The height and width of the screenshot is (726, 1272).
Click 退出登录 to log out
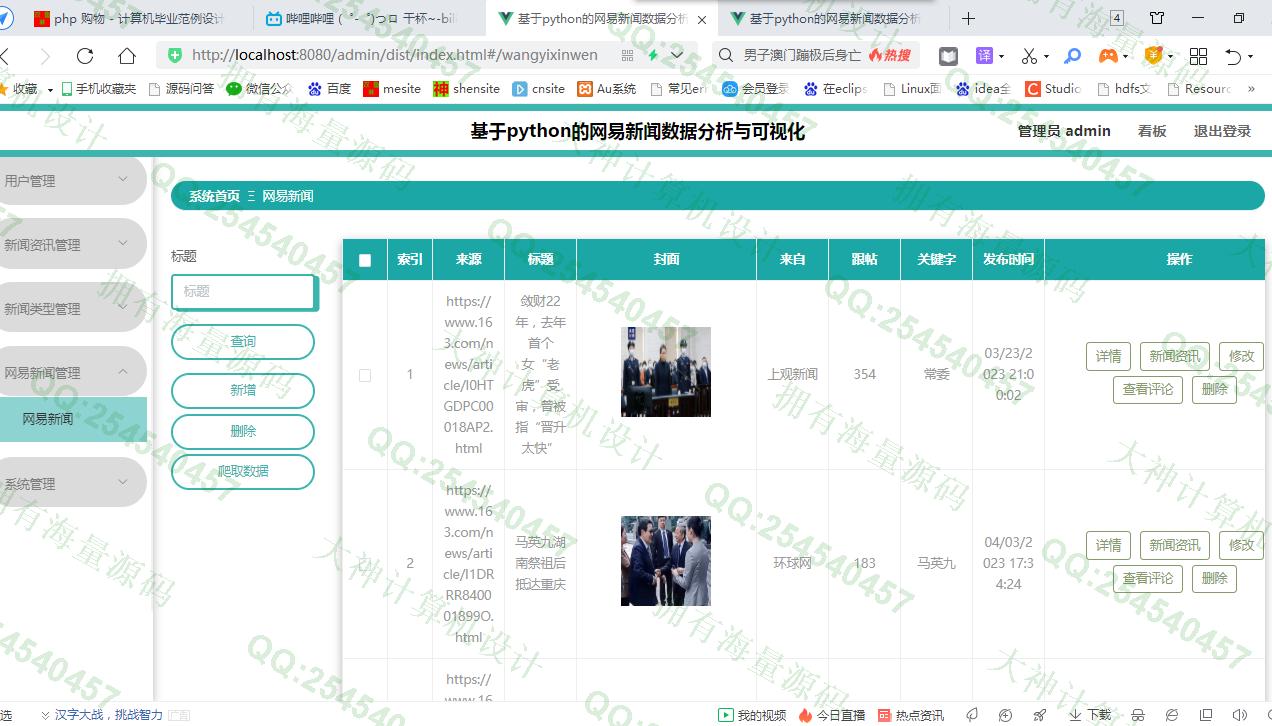pos(1222,131)
